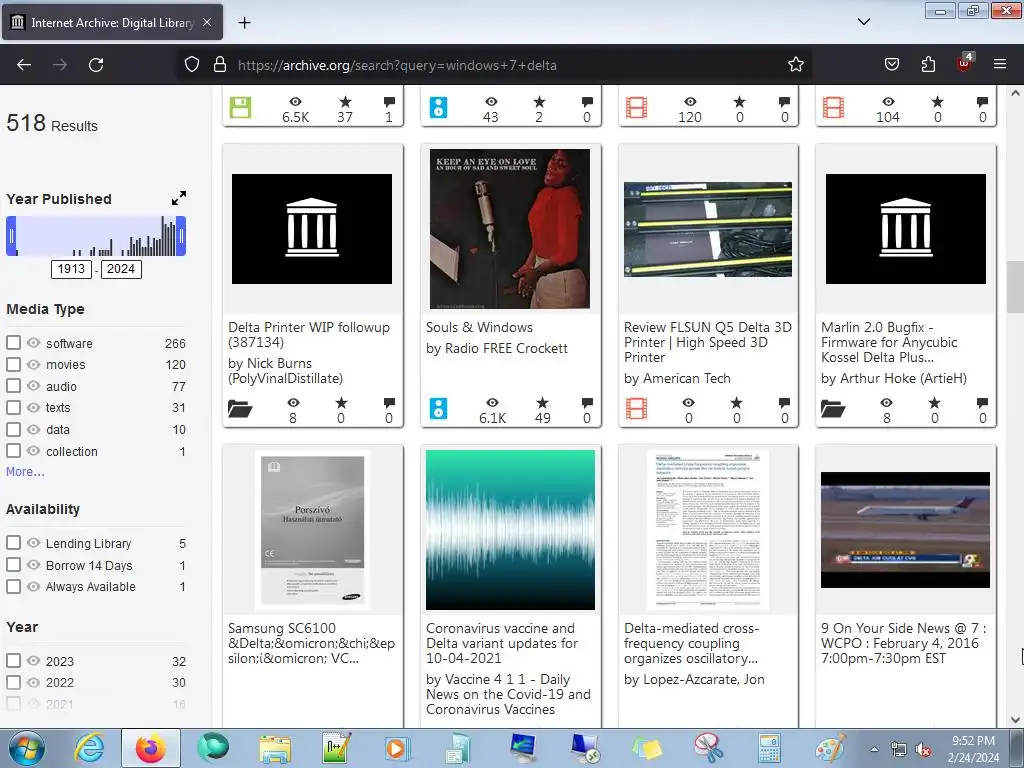Click audio icon on Souls & Windows card
Screen dimensions: 1024x768
coord(438,409)
